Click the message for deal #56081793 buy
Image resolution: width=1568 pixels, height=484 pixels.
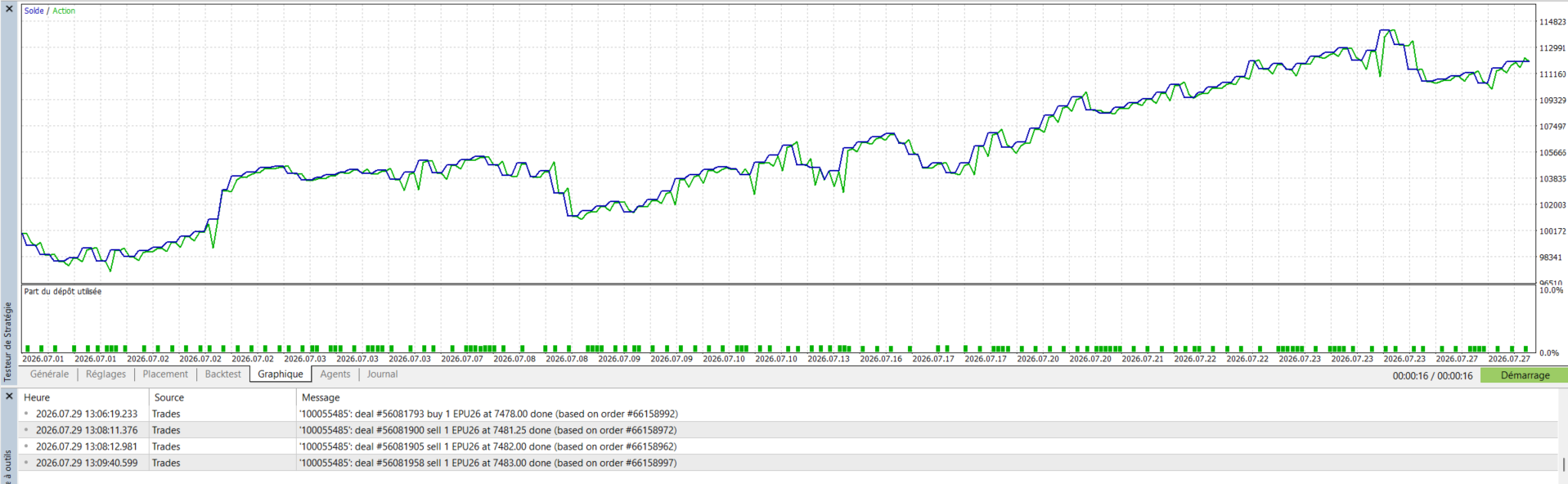[488, 414]
